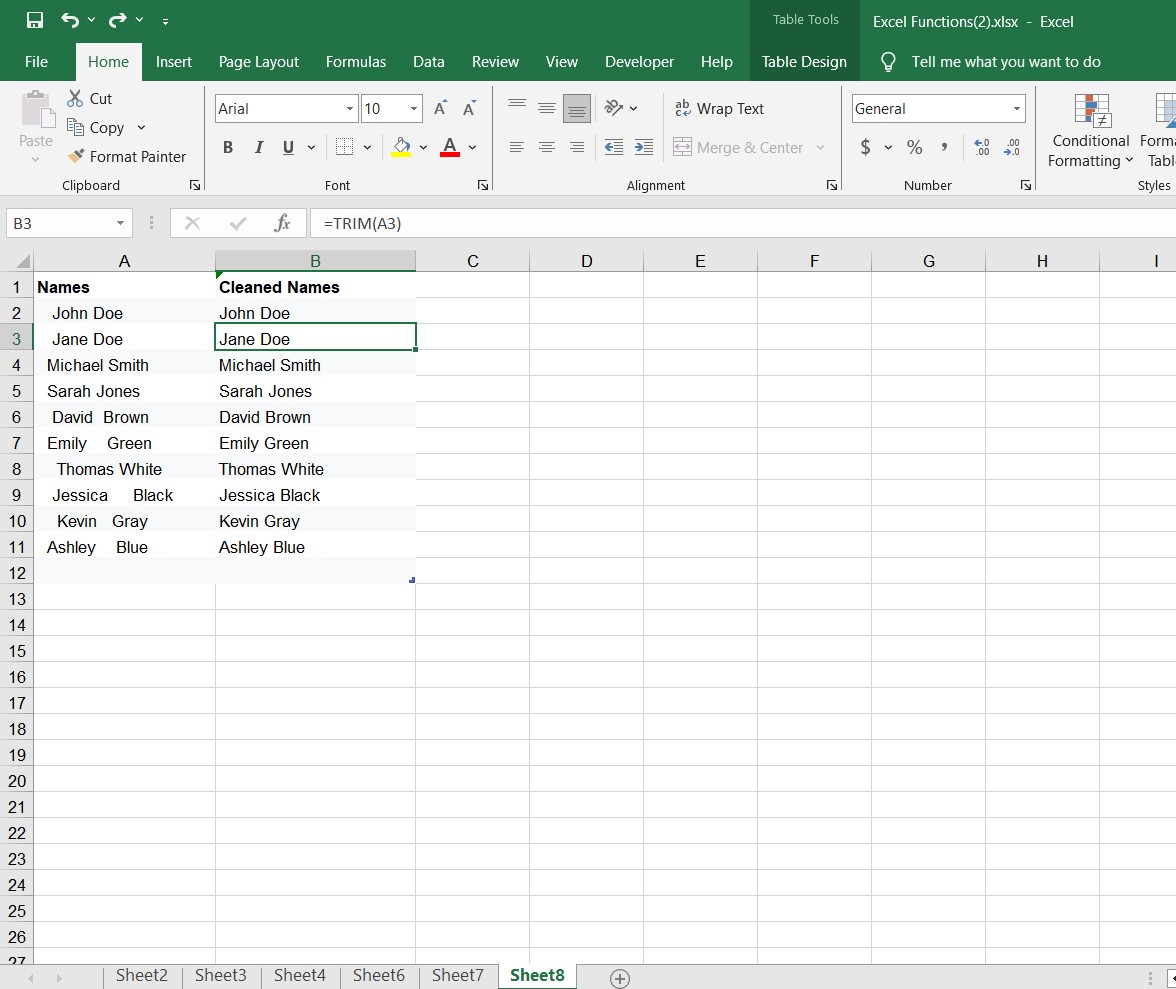
Task: Expand the Arial font name combo box
Action: click(350, 109)
